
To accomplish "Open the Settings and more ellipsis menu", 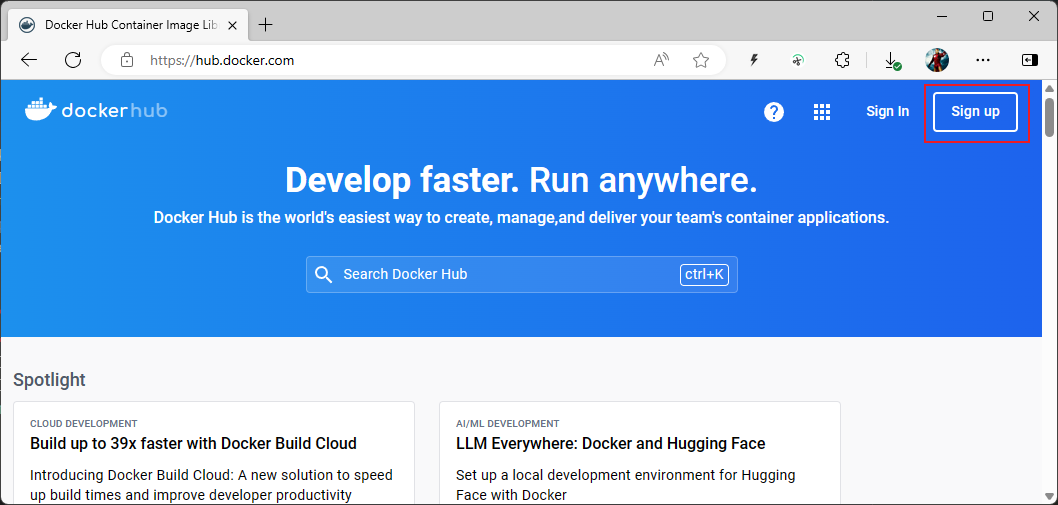I will pos(983,60).
